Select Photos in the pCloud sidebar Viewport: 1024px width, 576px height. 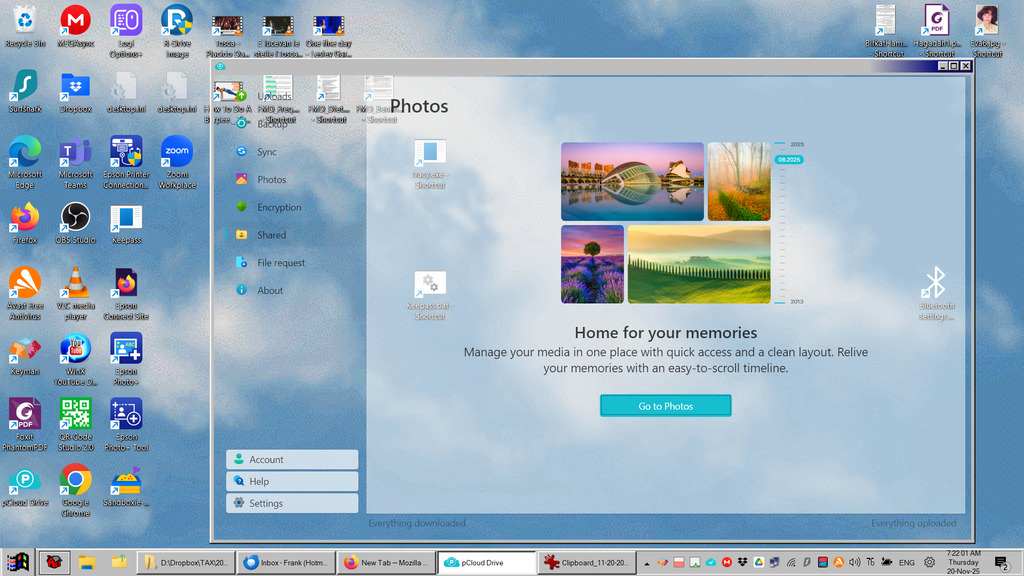pos(271,180)
